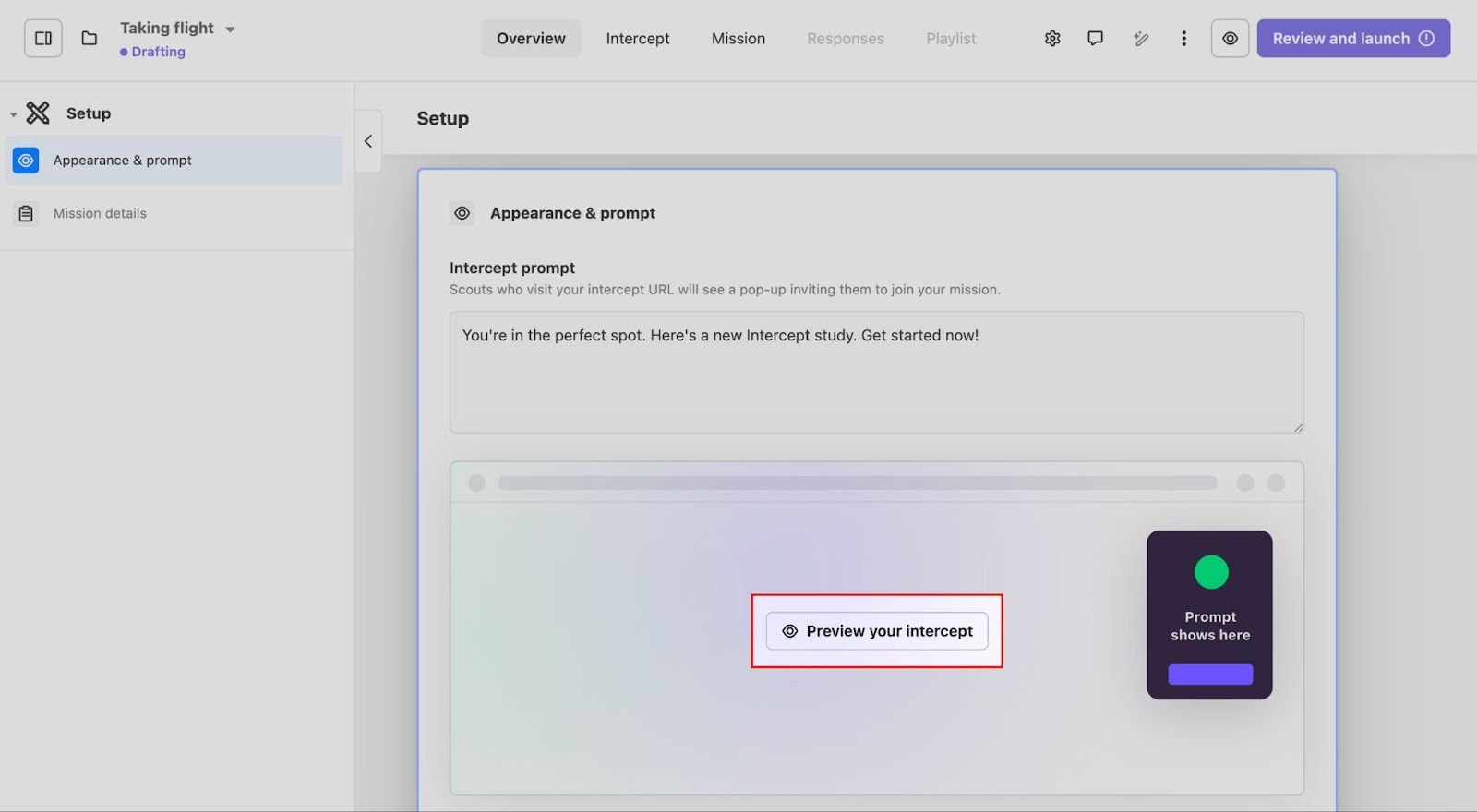Click the Setup crossed-tools icon
Screen dimensions: 1477x812
[x=38, y=113]
